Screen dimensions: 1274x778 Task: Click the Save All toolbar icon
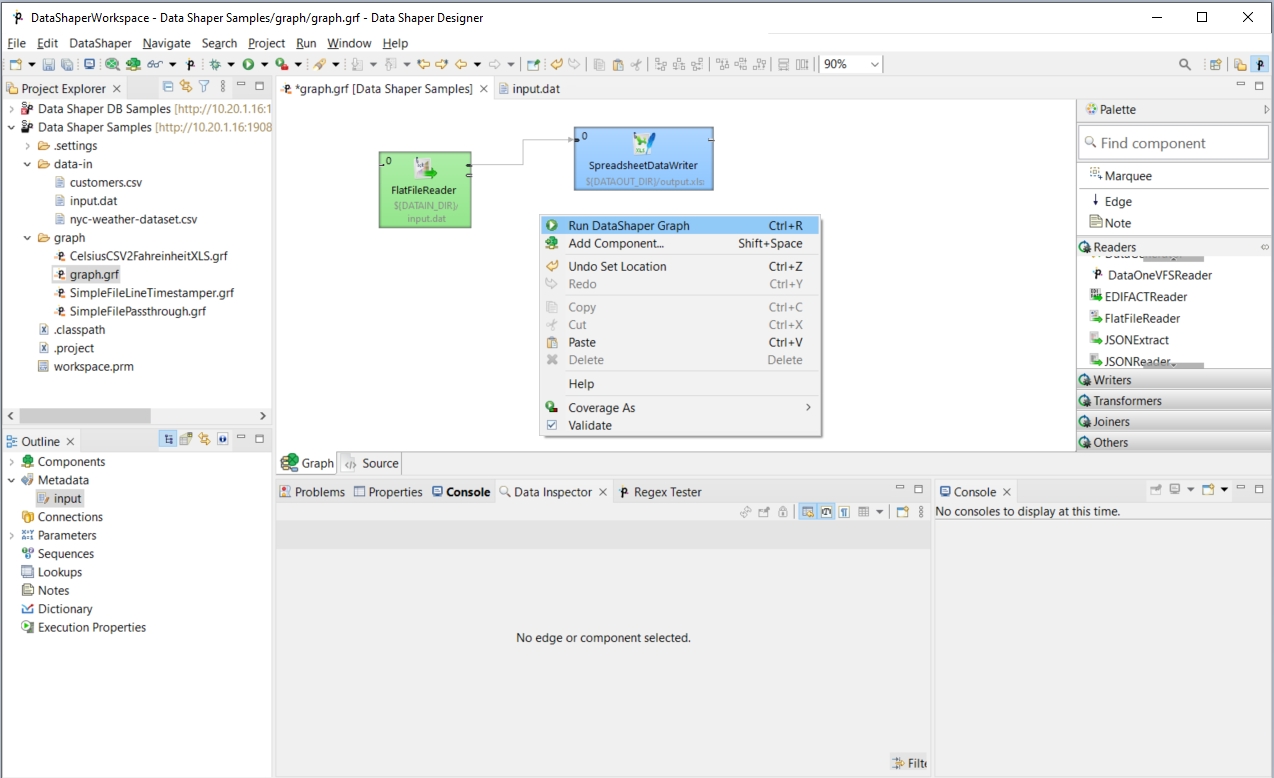pyautogui.click(x=67, y=64)
